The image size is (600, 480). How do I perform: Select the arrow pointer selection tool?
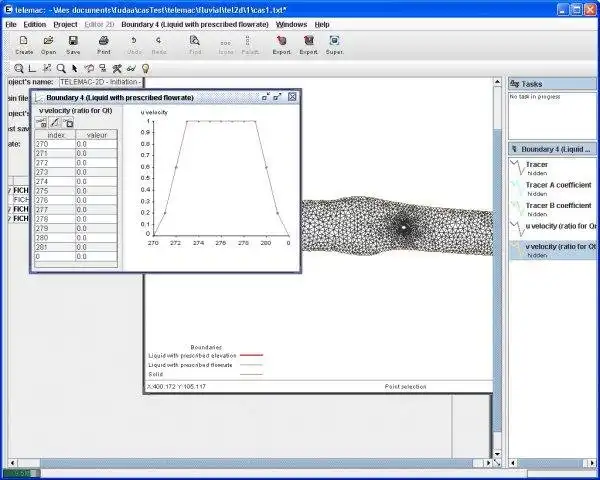coord(75,69)
